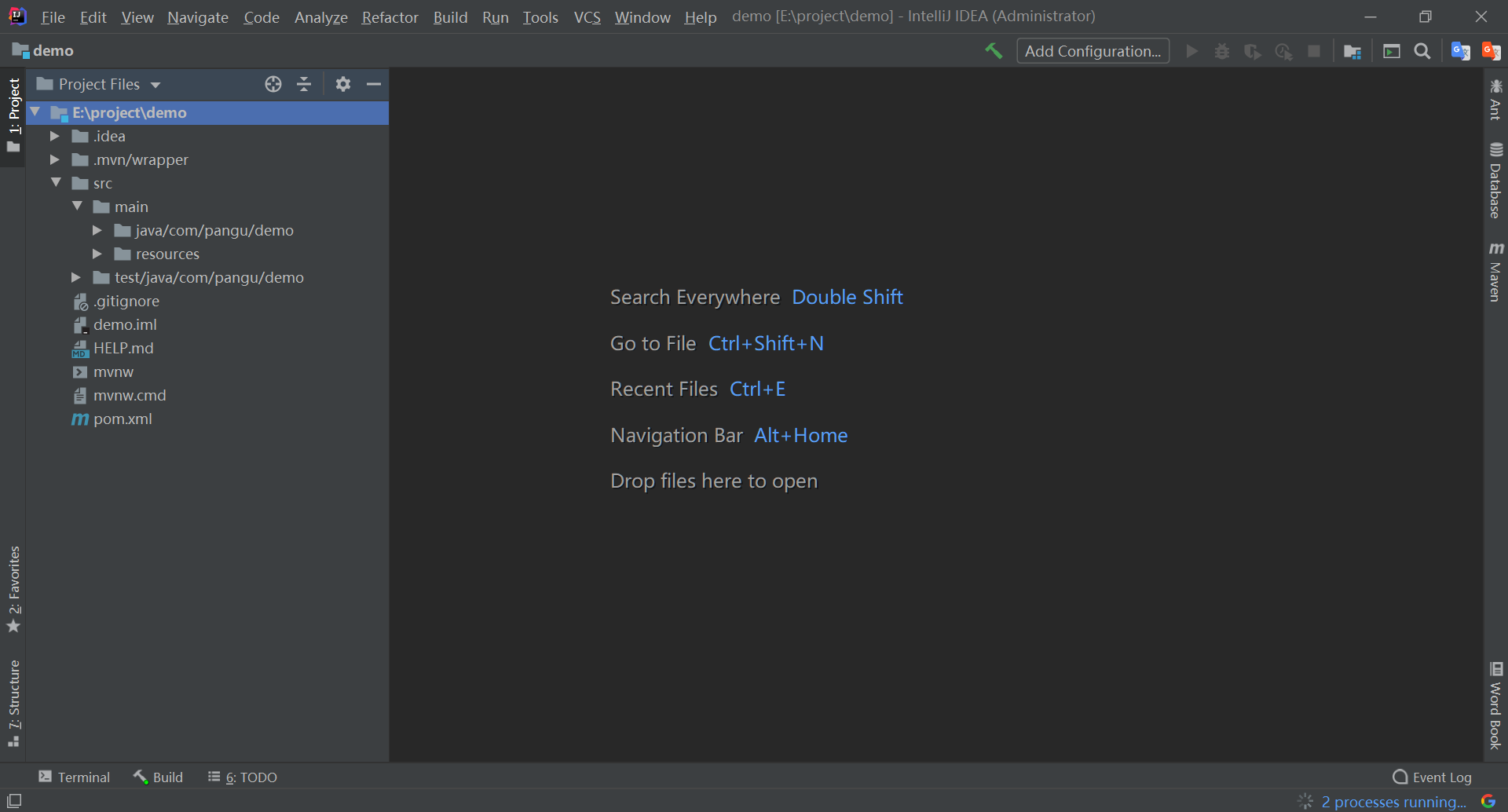This screenshot has height=812, width=1508.
Task: Open the pom.xml Maven file
Action: pos(123,419)
